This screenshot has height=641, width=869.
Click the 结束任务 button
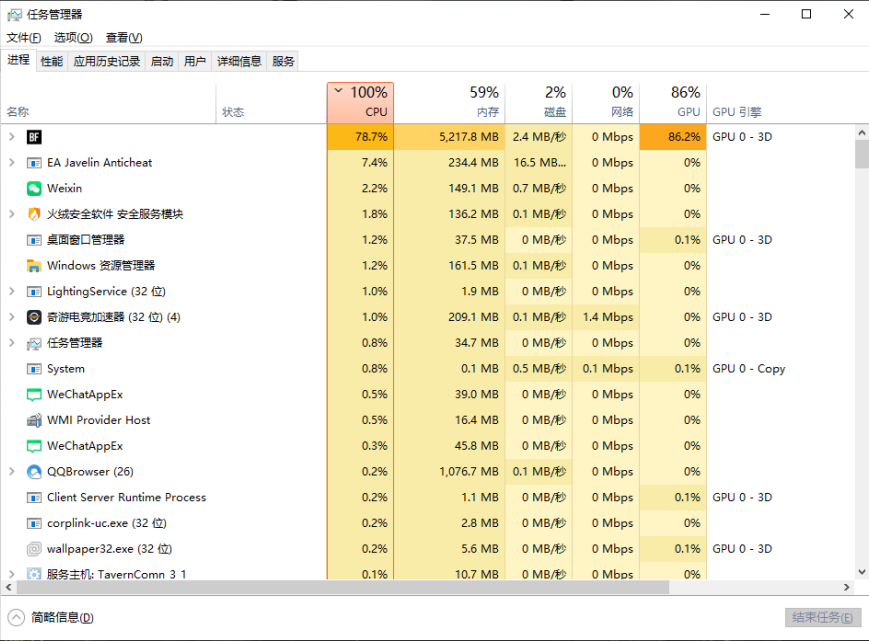point(822,618)
